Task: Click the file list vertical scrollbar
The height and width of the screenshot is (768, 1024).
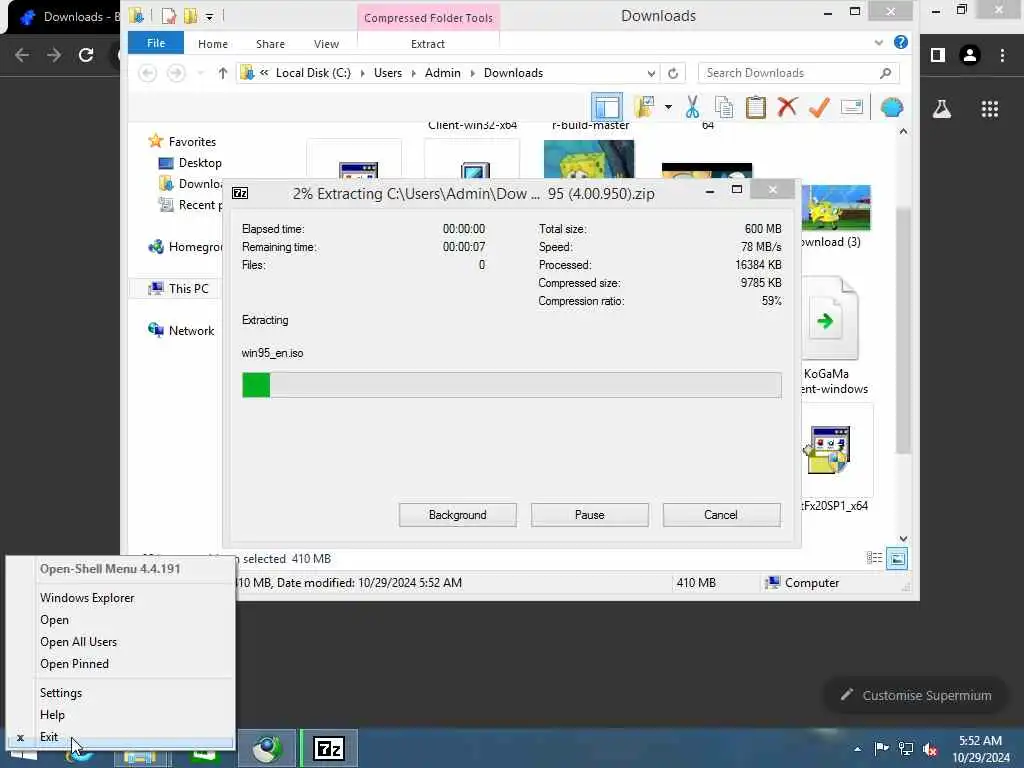Action: [903, 330]
